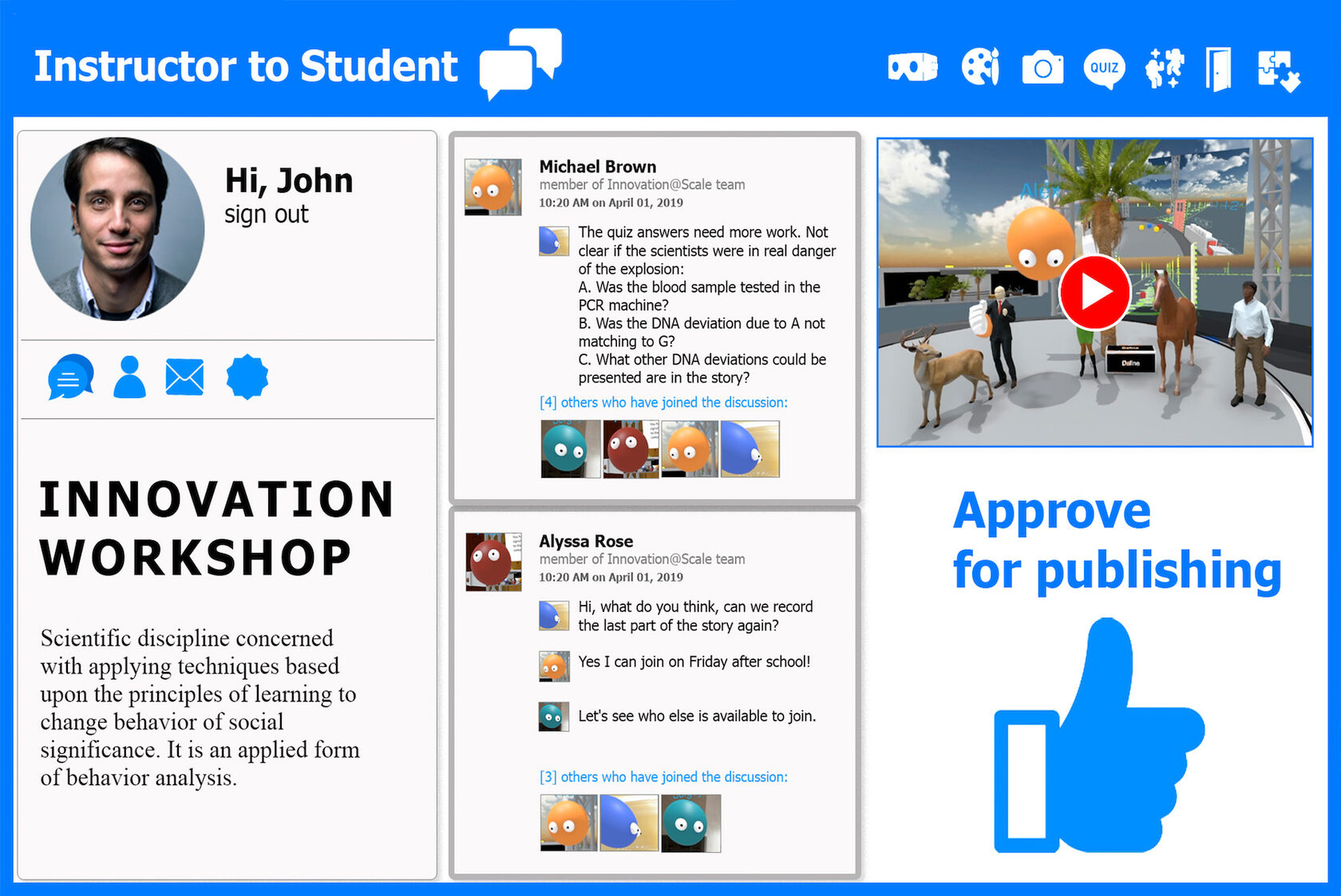Click the camera snapshot icon
The height and width of the screenshot is (896, 1341).
coord(1042,68)
